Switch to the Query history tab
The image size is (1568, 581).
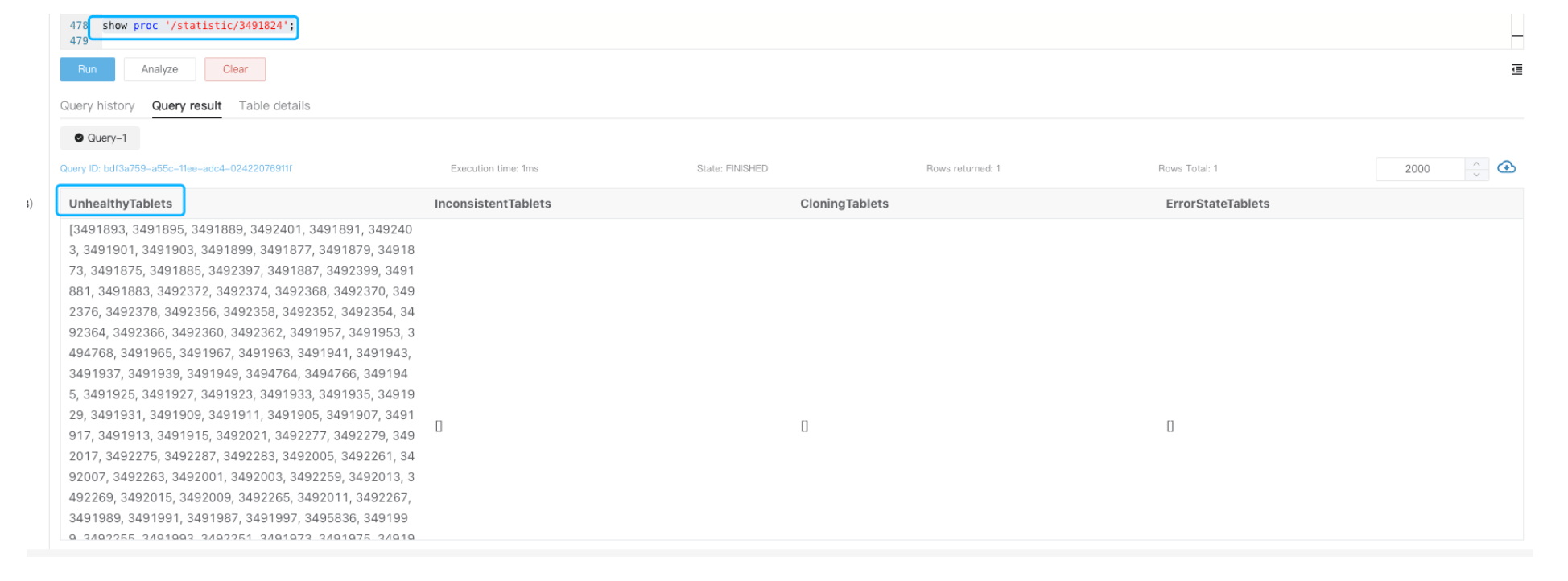pyautogui.click(x=97, y=105)
